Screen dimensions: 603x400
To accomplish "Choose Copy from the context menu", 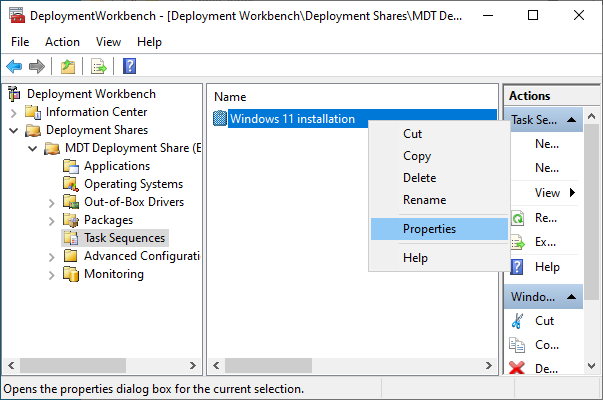I will click(x=439, y=156).
